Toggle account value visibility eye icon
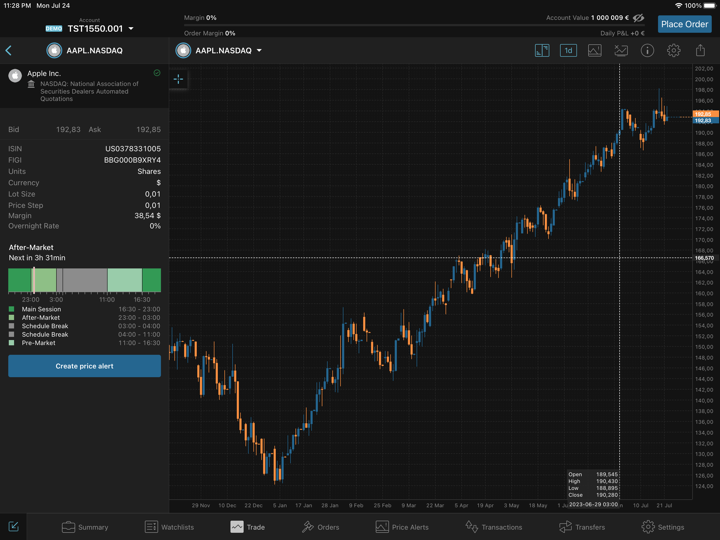 pos(639,18)
